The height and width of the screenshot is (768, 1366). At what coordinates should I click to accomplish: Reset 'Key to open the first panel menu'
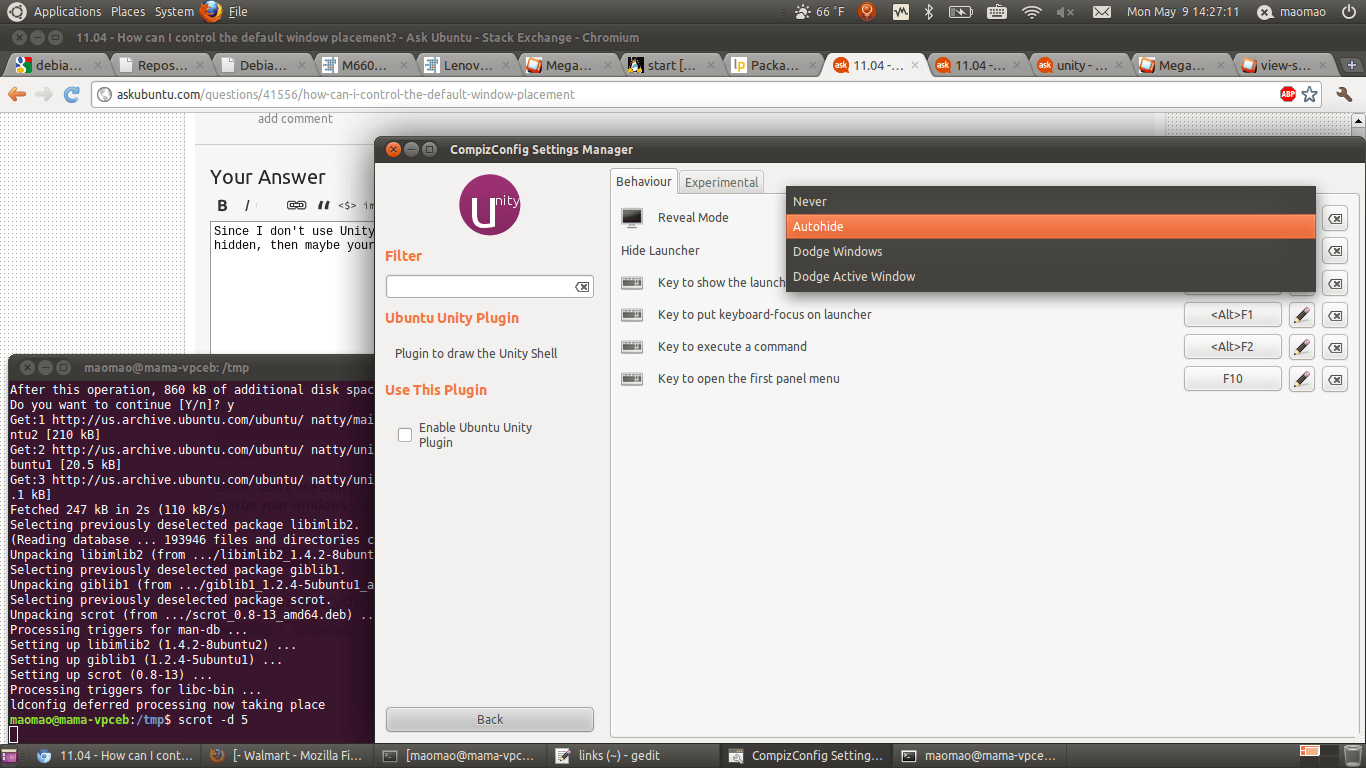pos(1335,379)
